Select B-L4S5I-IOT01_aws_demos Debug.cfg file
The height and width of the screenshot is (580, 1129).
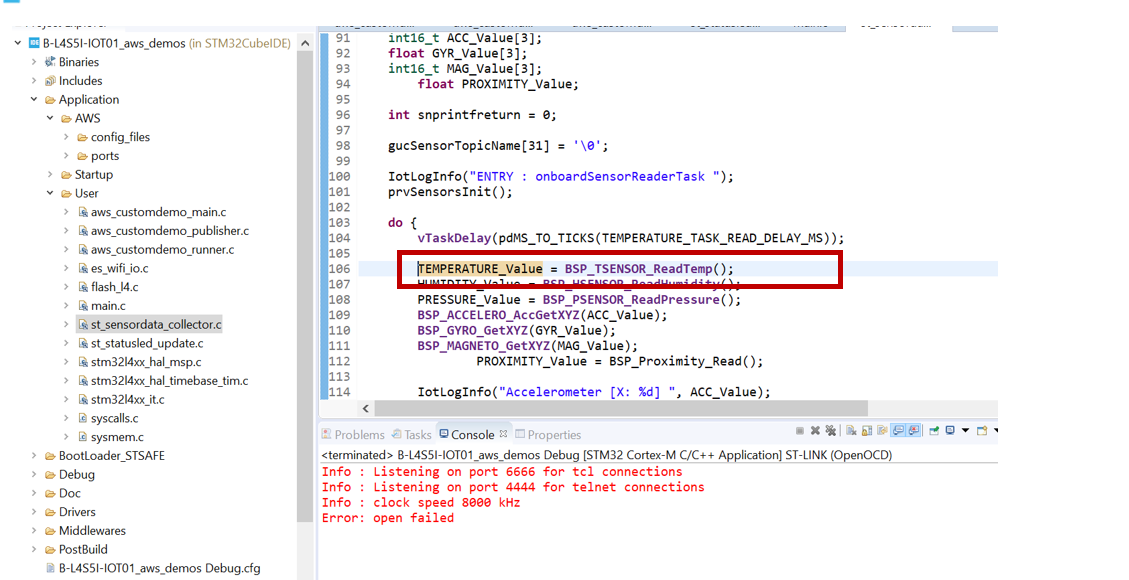[159, 568]
